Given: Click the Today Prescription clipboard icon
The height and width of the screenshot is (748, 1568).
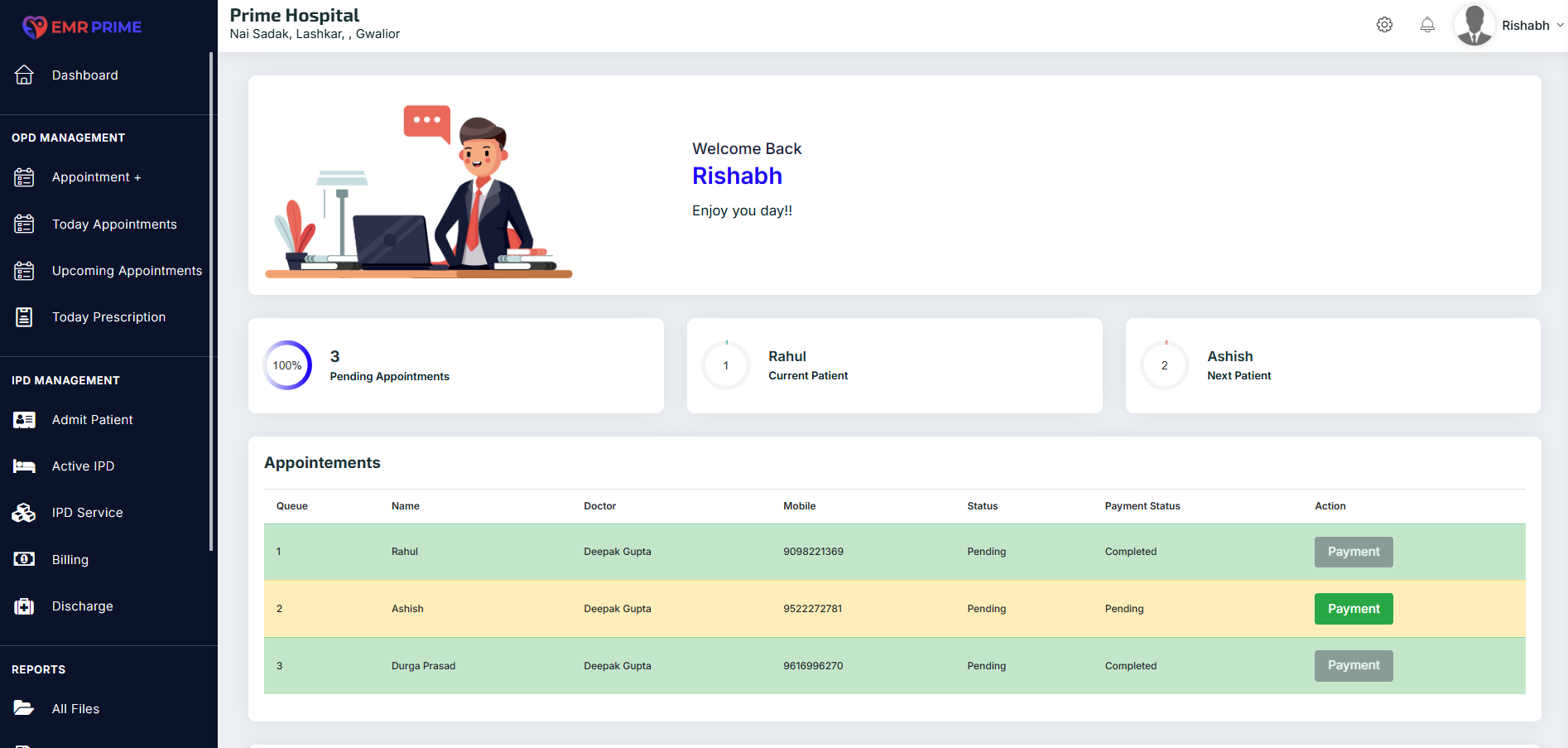Looking at the screenshot, I should coord(24,317).
